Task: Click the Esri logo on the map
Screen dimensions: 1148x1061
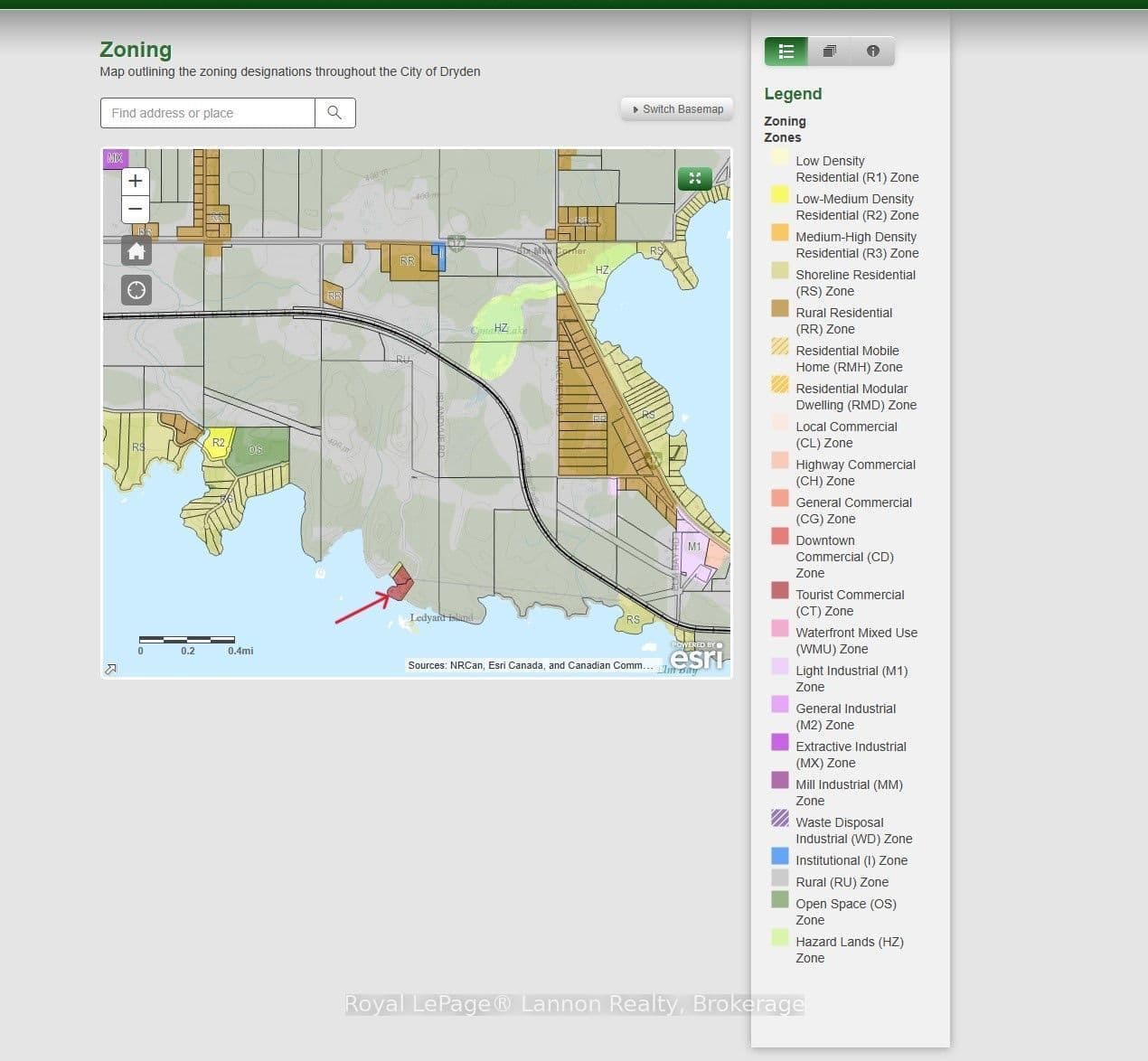Action: (x=697, y=657)
